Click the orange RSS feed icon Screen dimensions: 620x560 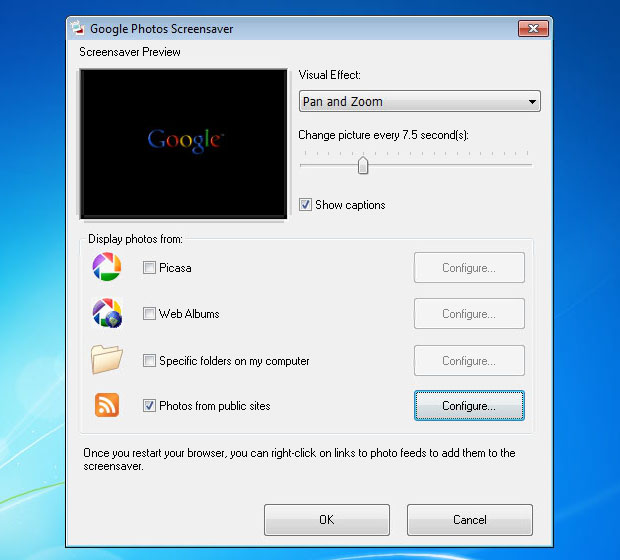[107, 405]
